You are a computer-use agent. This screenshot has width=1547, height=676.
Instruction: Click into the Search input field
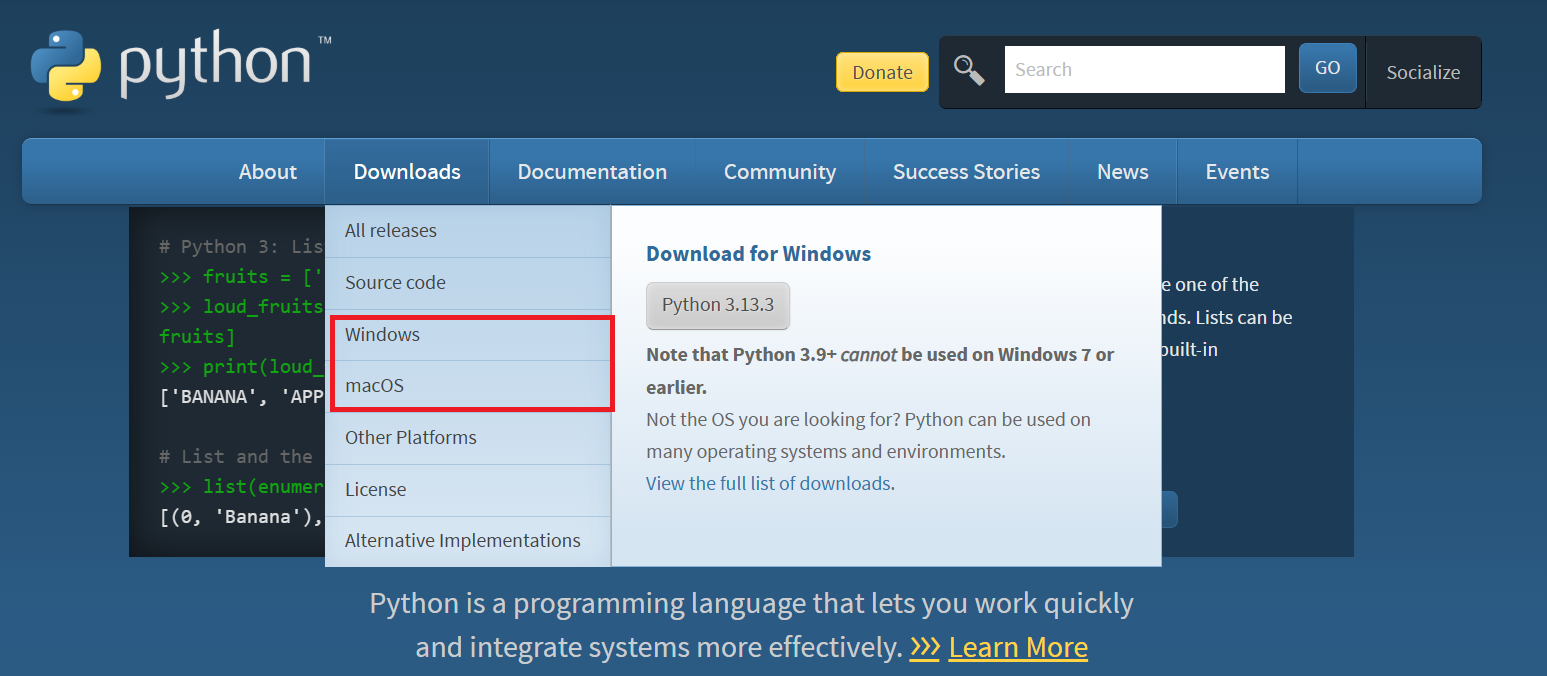1144,69
